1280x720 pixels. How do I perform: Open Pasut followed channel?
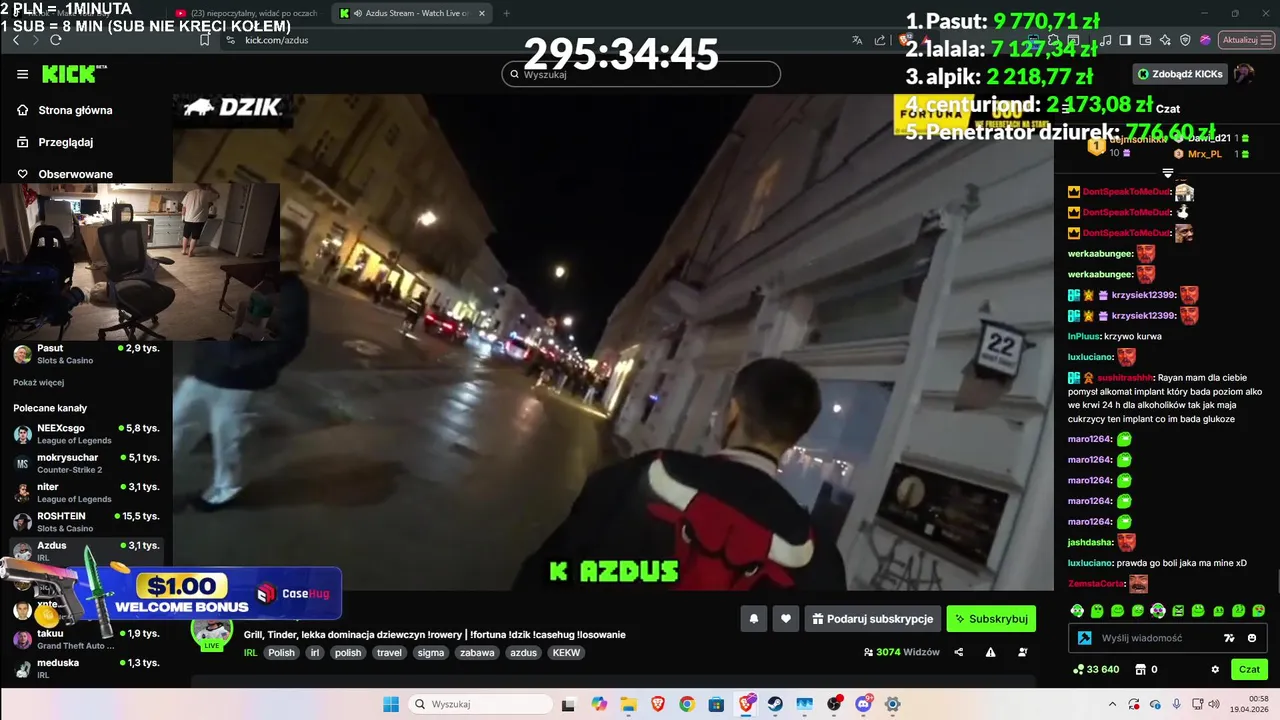(x=86, y=354)
